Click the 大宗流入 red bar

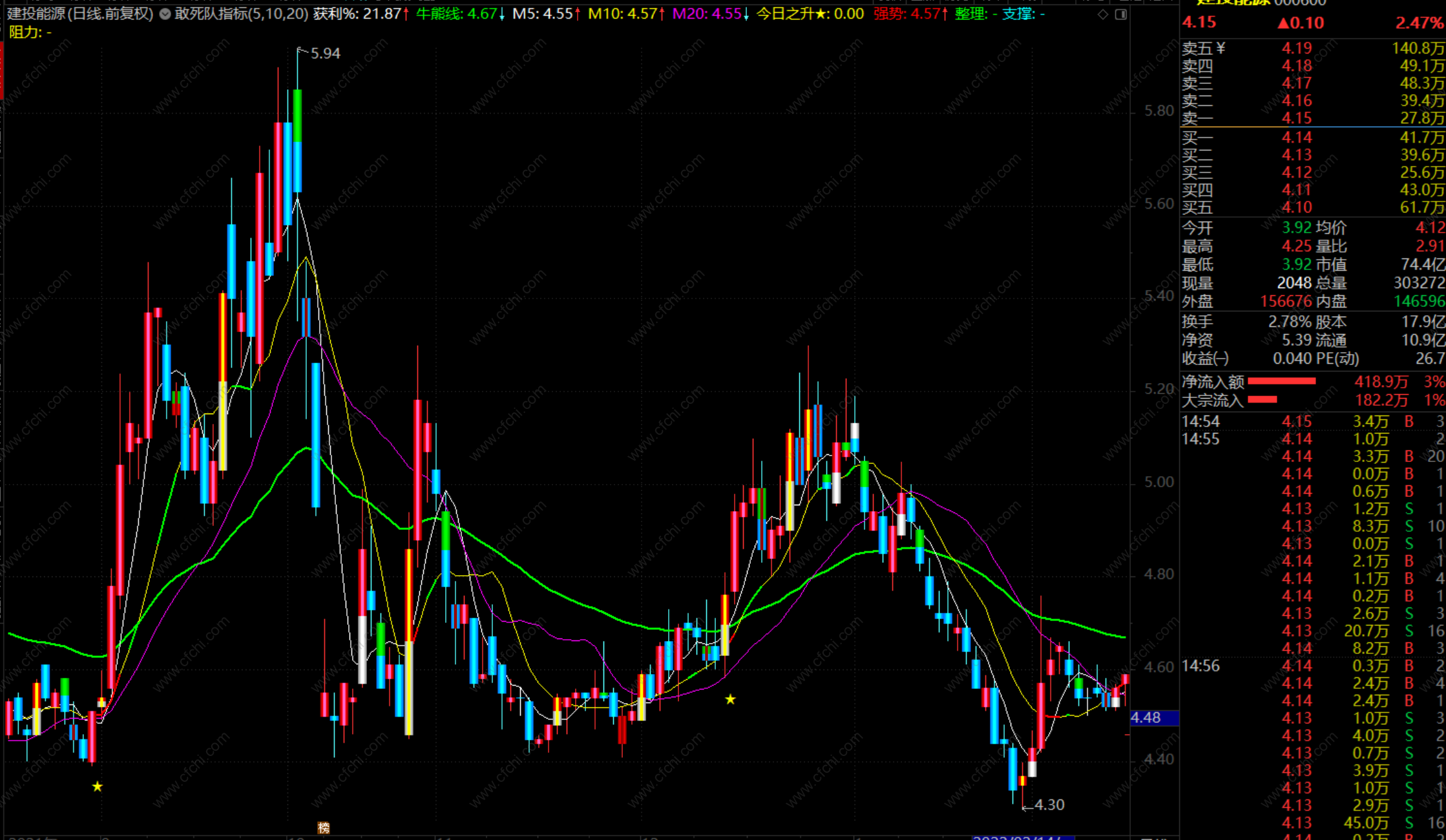[x=1262, y=400]
